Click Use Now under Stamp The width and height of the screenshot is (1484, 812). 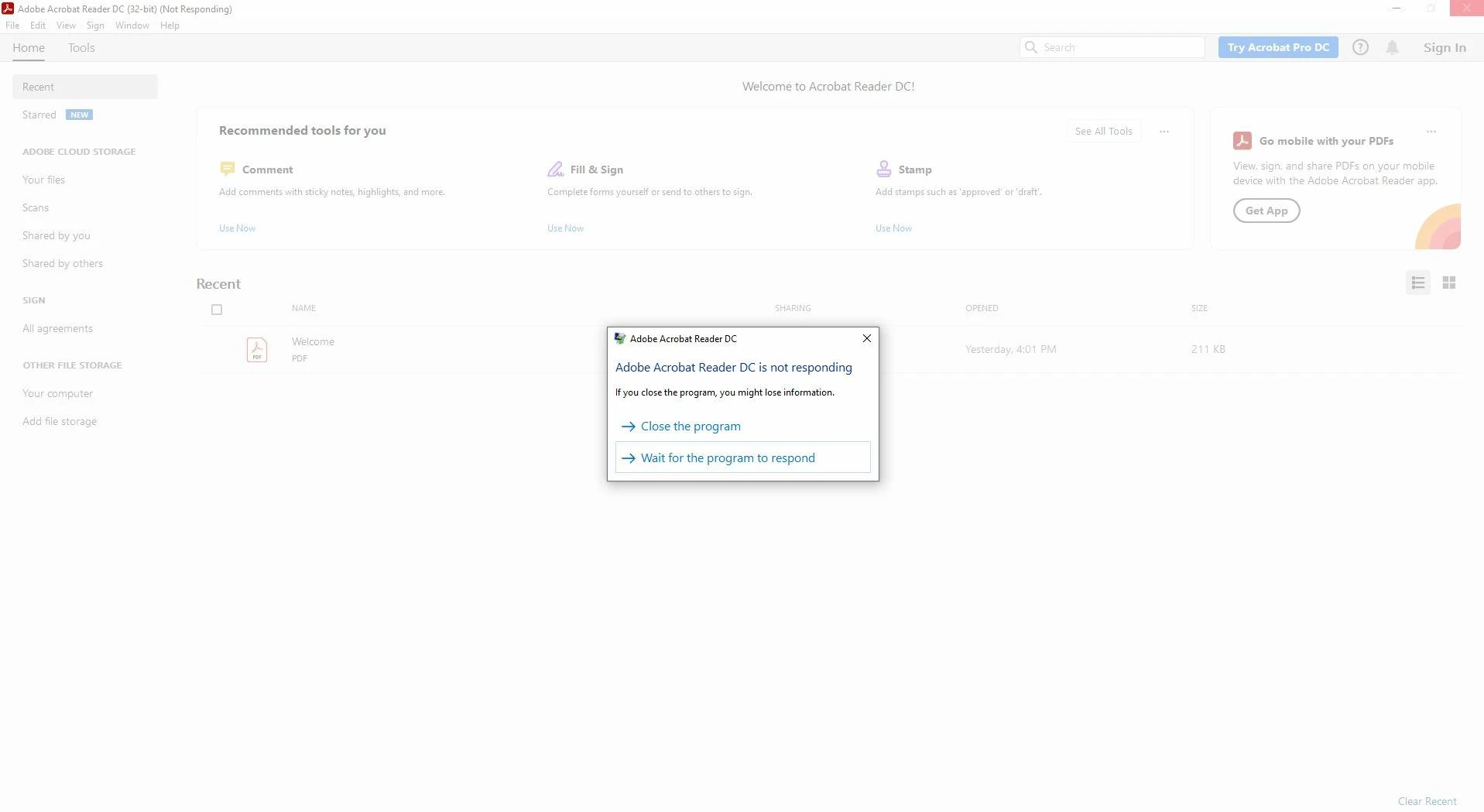coord(893,228)
